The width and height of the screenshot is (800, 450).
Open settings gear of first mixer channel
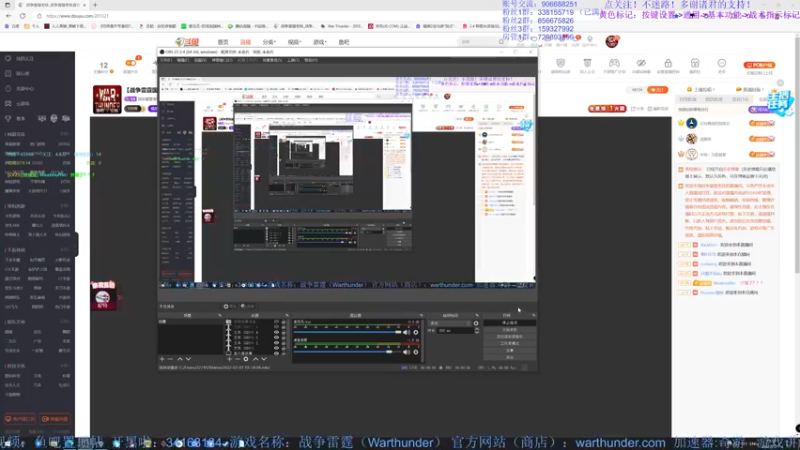pos(416,332)
